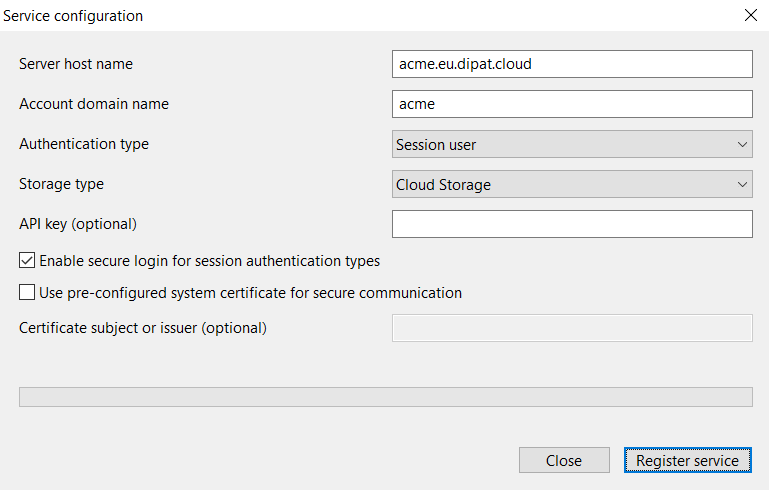The image size is (769, 490).
Task: Click the chevron arrow beside Session user
Action: click(x=742, y=144)
